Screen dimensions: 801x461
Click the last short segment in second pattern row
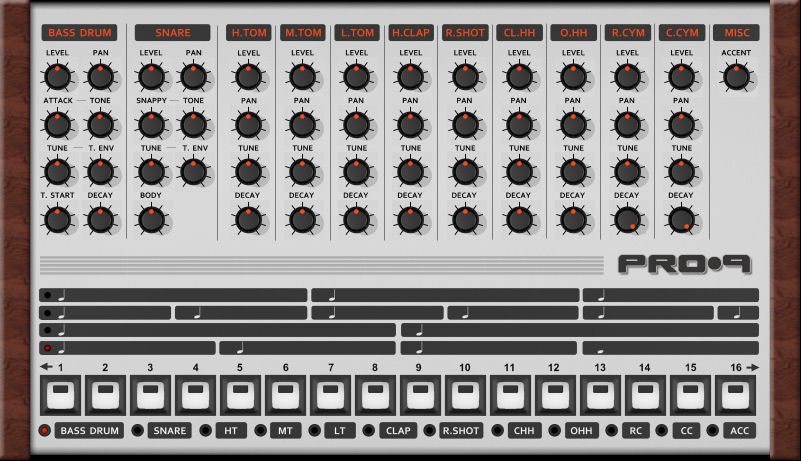point(738,313)
